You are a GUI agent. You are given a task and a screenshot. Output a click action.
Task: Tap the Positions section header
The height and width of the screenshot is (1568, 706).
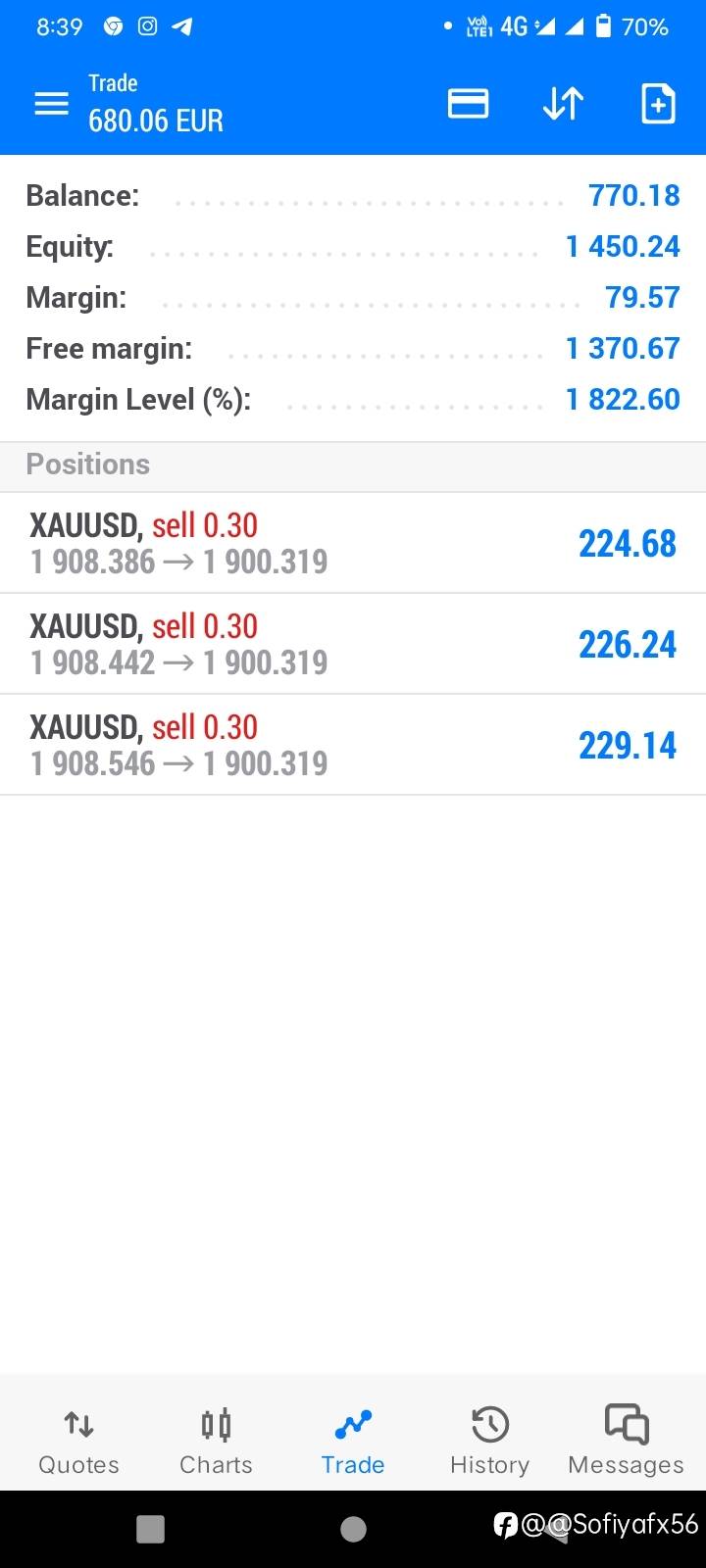pos(353,465)
